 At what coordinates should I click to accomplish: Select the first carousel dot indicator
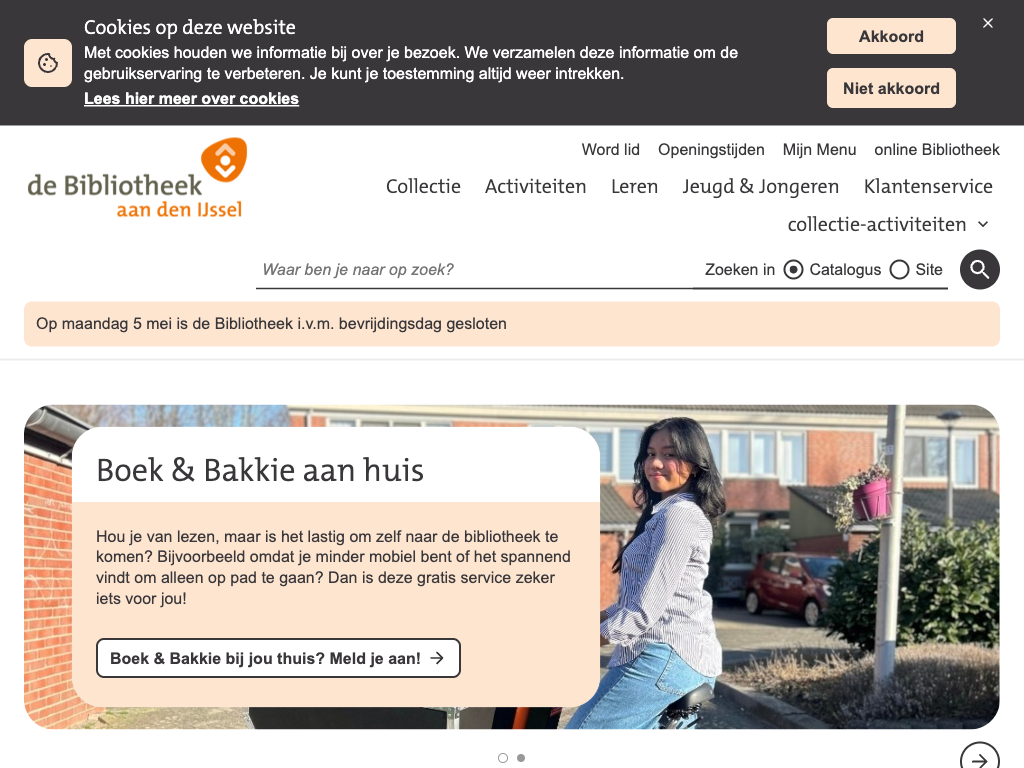tap(503, 758)
